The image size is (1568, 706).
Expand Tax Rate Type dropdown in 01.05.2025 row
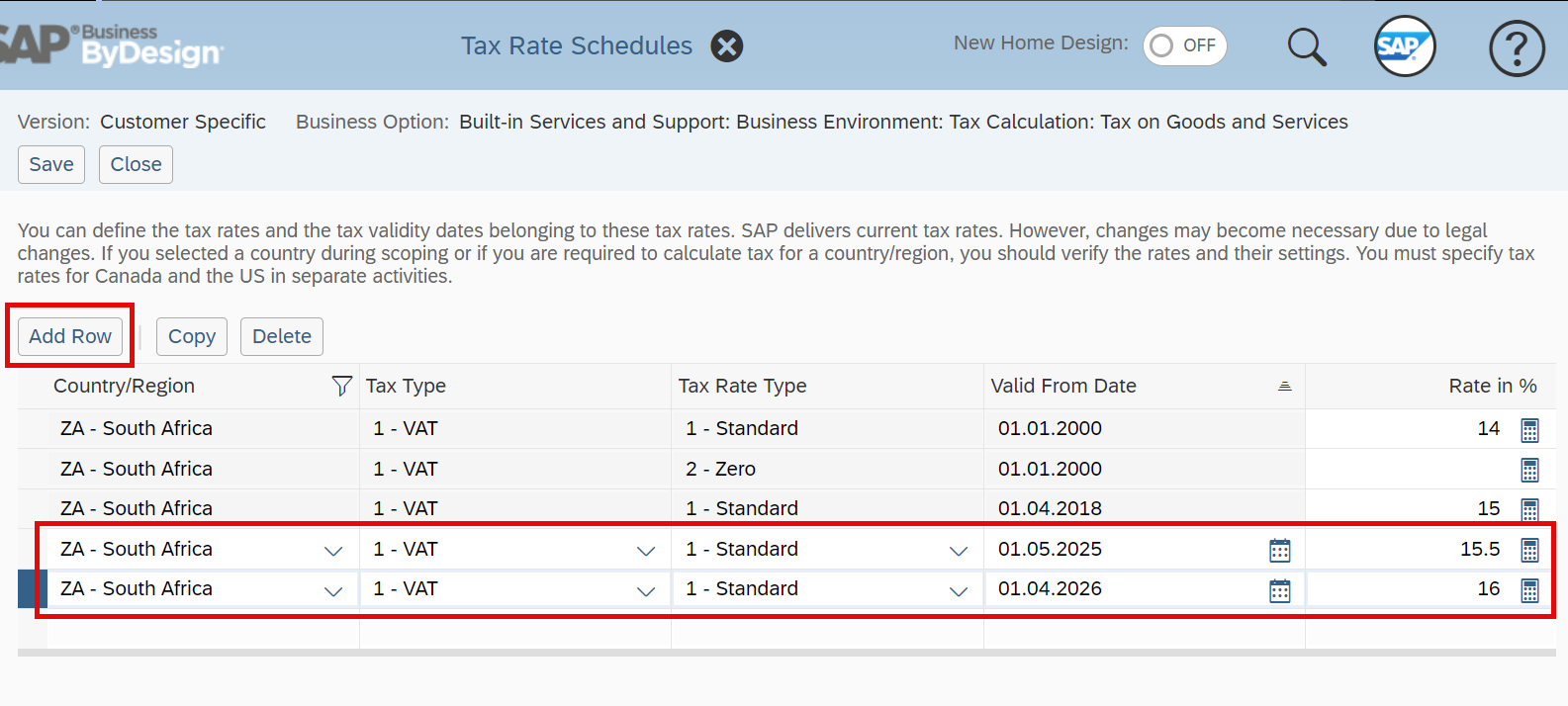click(959, 551)
